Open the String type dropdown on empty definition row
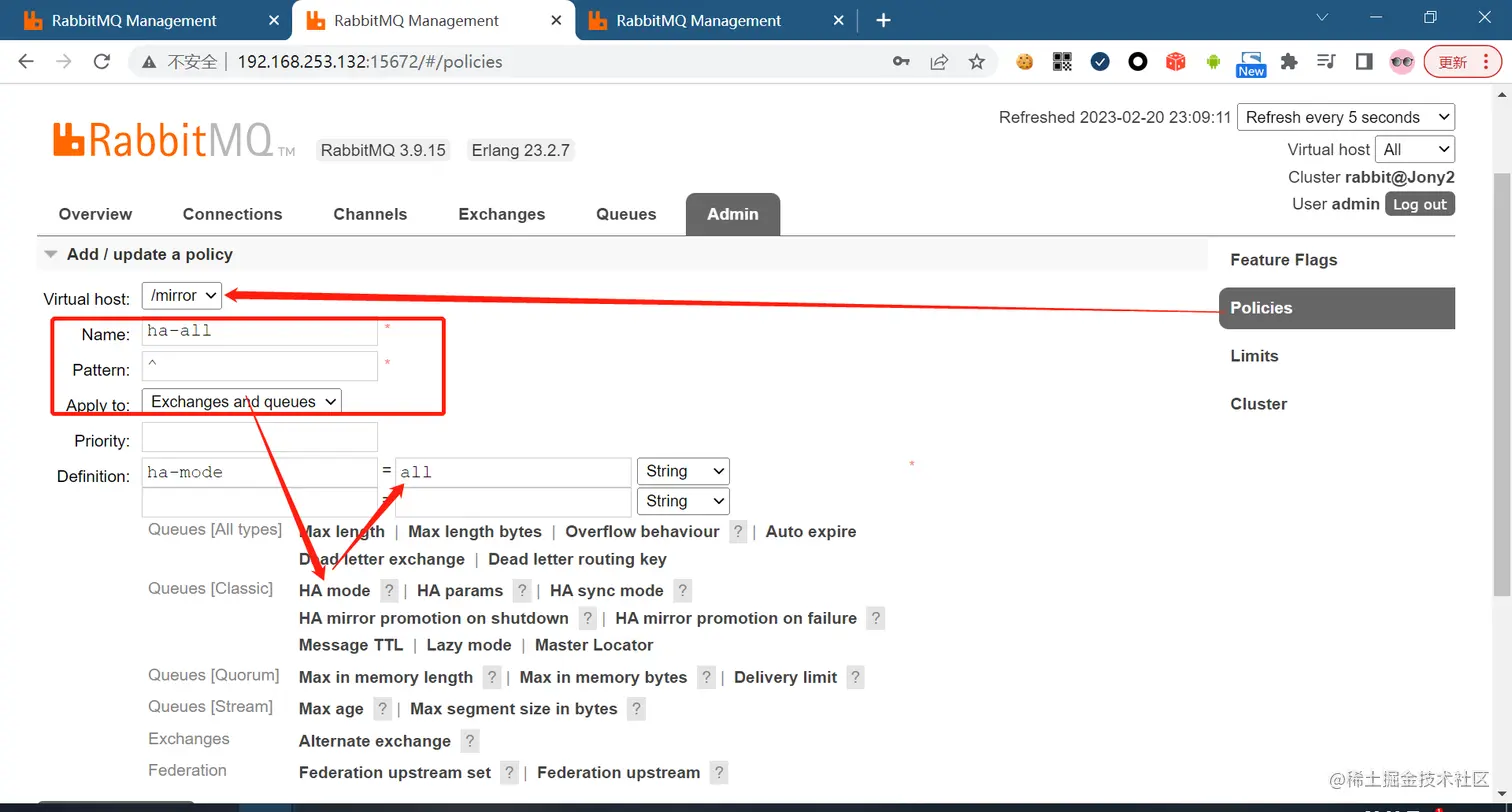Viewport: 1512px width, 812px height. coord(683,501)
